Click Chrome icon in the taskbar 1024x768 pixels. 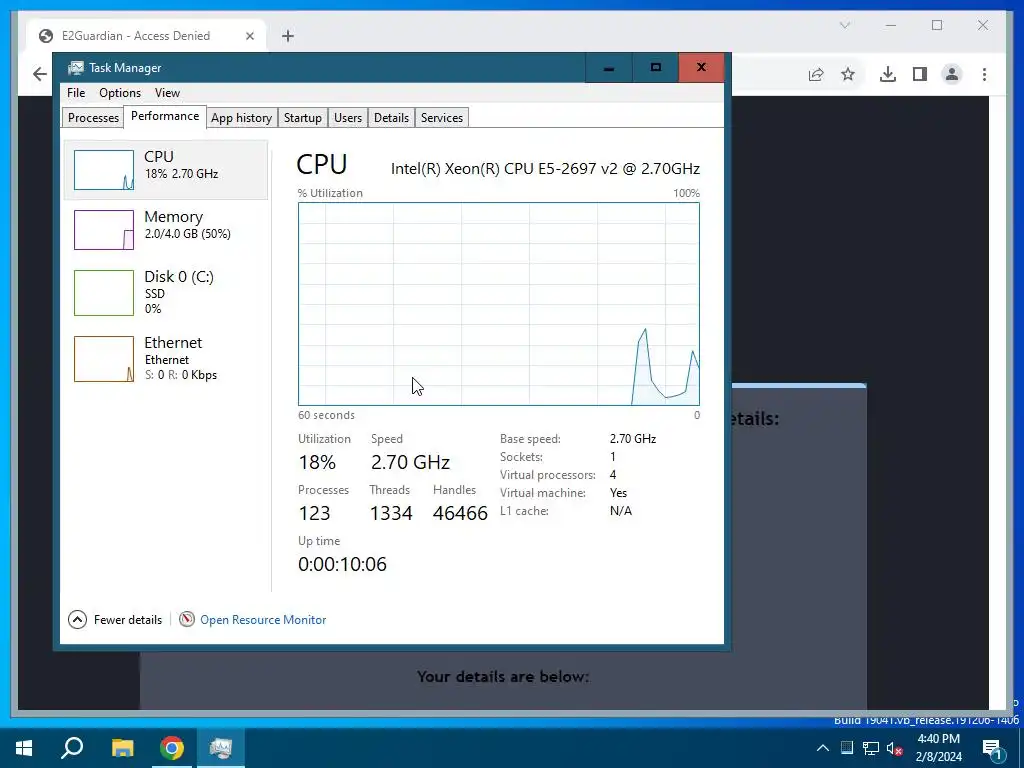point(172,748)
